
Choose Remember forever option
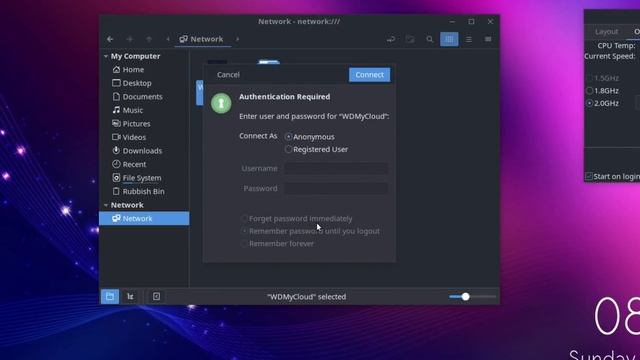(278, 244)
